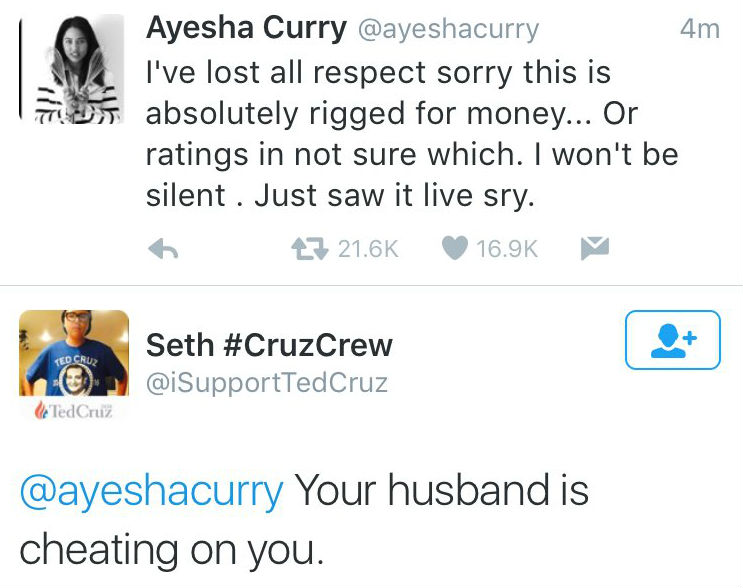Click the 4m timestamp
743x588 pixels.
[699, 29]
